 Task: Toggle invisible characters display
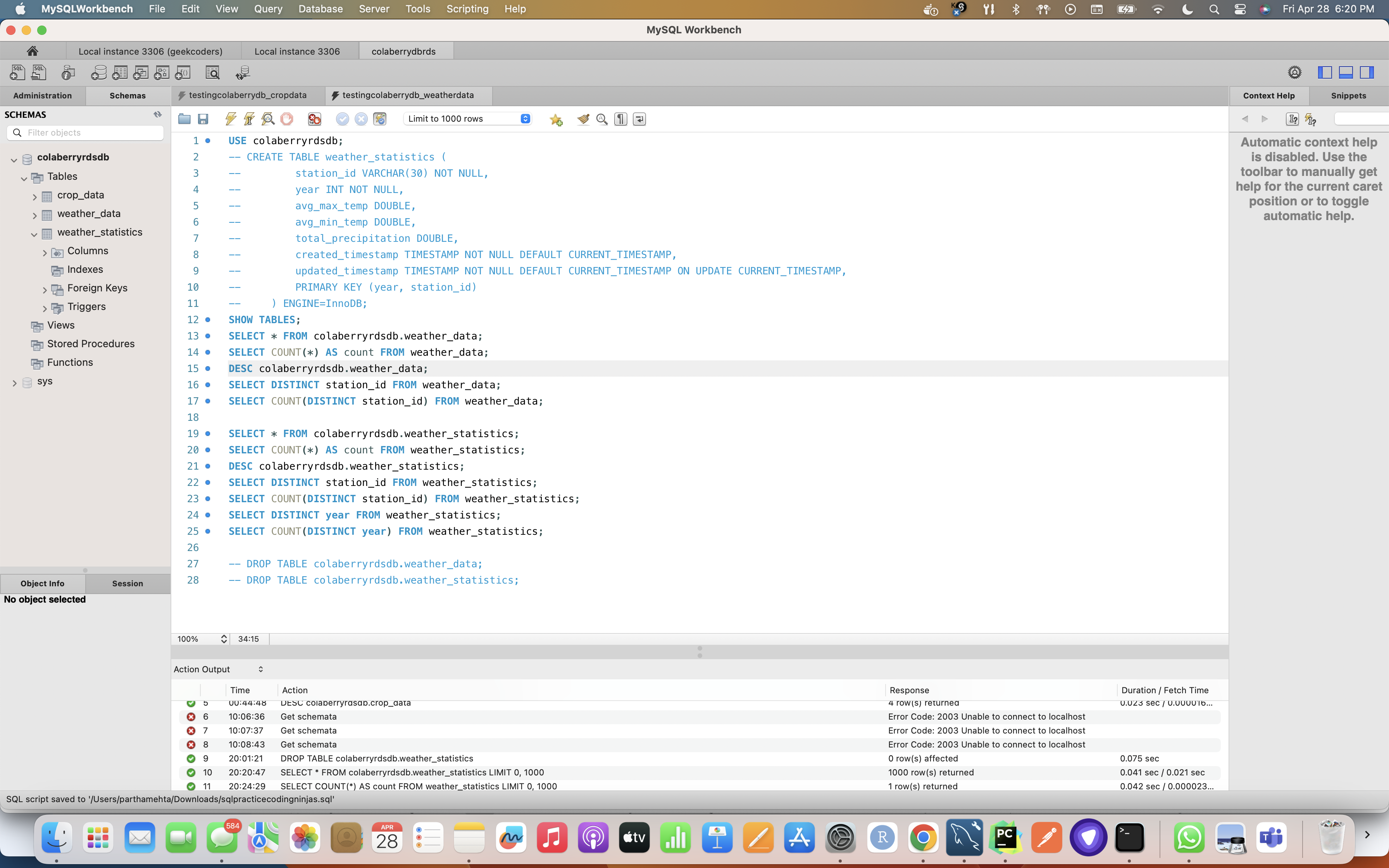(x=620, y=119)
